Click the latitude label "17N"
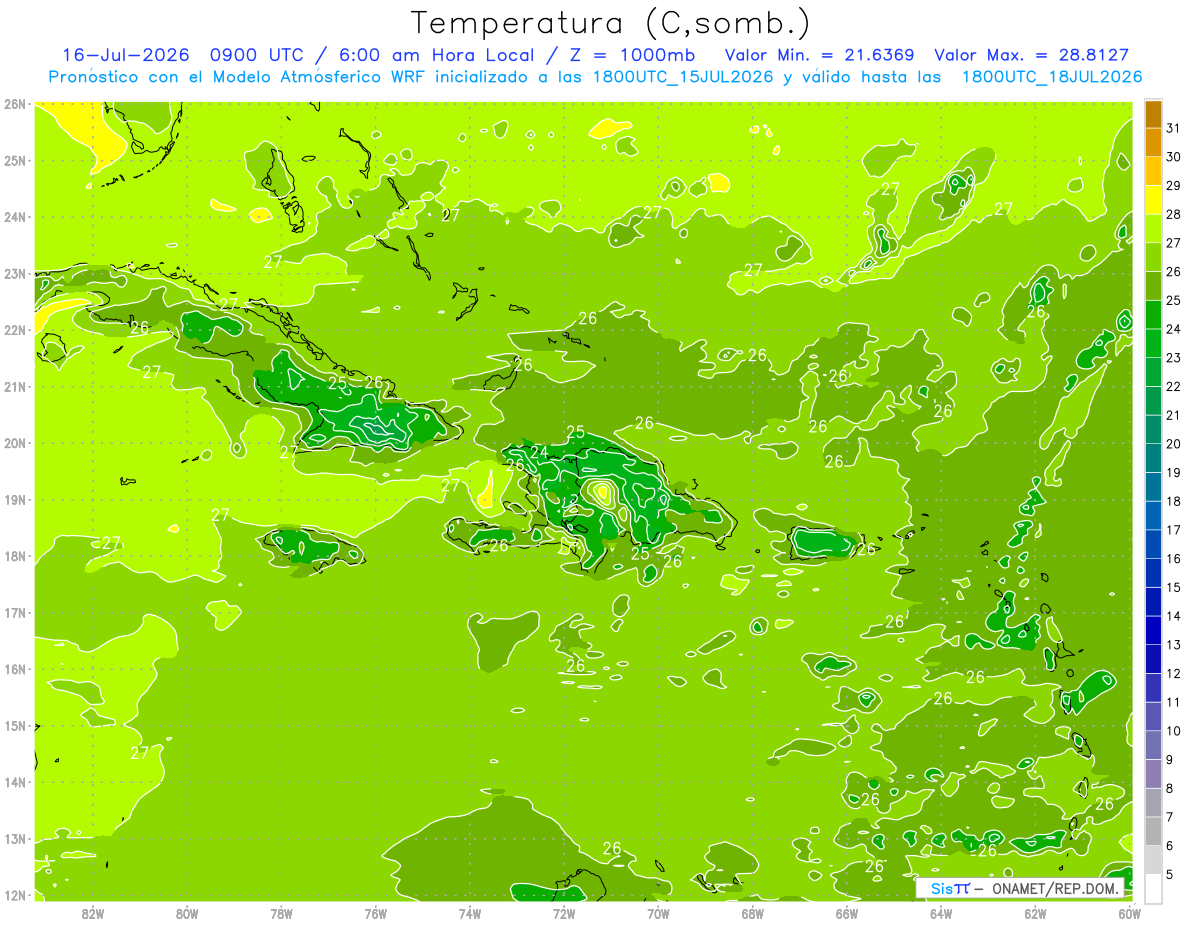Screen dimensions: 1200x927 pos(14,612)
